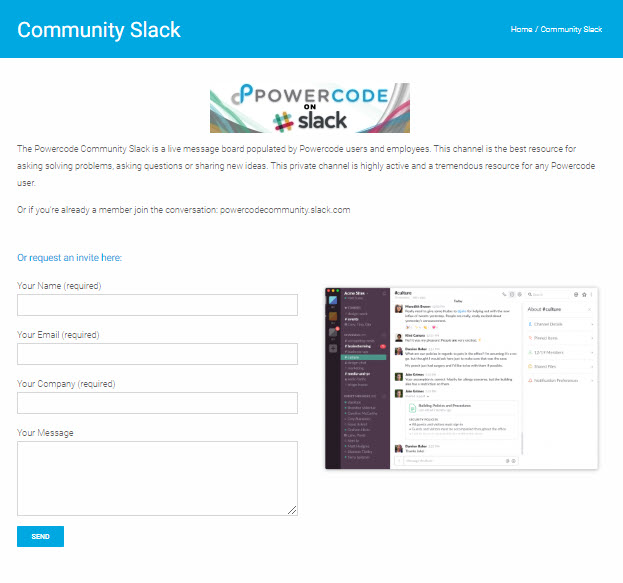Click the star icon in Slack screenshot header

[584, 294]
